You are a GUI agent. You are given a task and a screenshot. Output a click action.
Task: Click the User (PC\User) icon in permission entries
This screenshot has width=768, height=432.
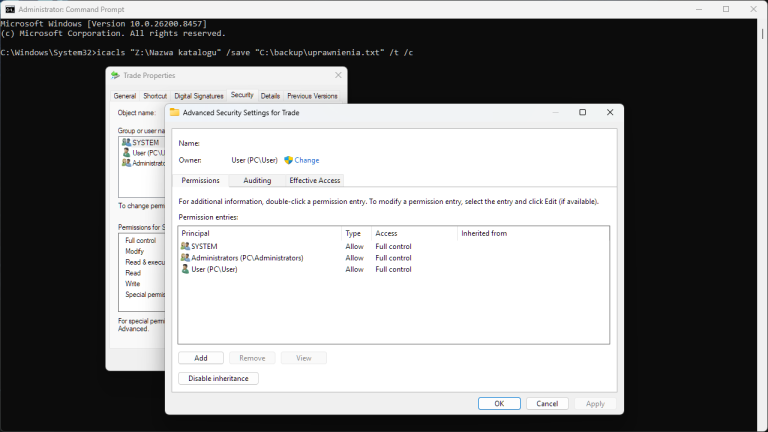pyautogui.click(x=185, y=269)
